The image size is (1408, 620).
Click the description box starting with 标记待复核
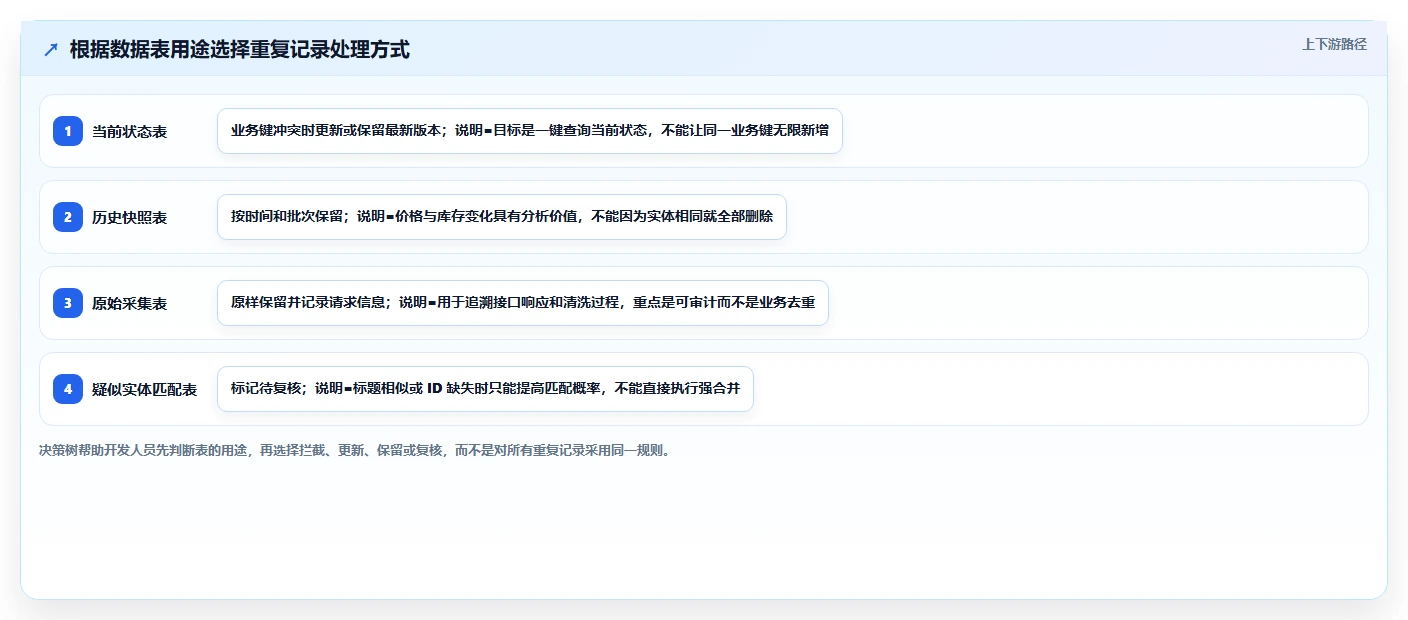pos(485,389)
